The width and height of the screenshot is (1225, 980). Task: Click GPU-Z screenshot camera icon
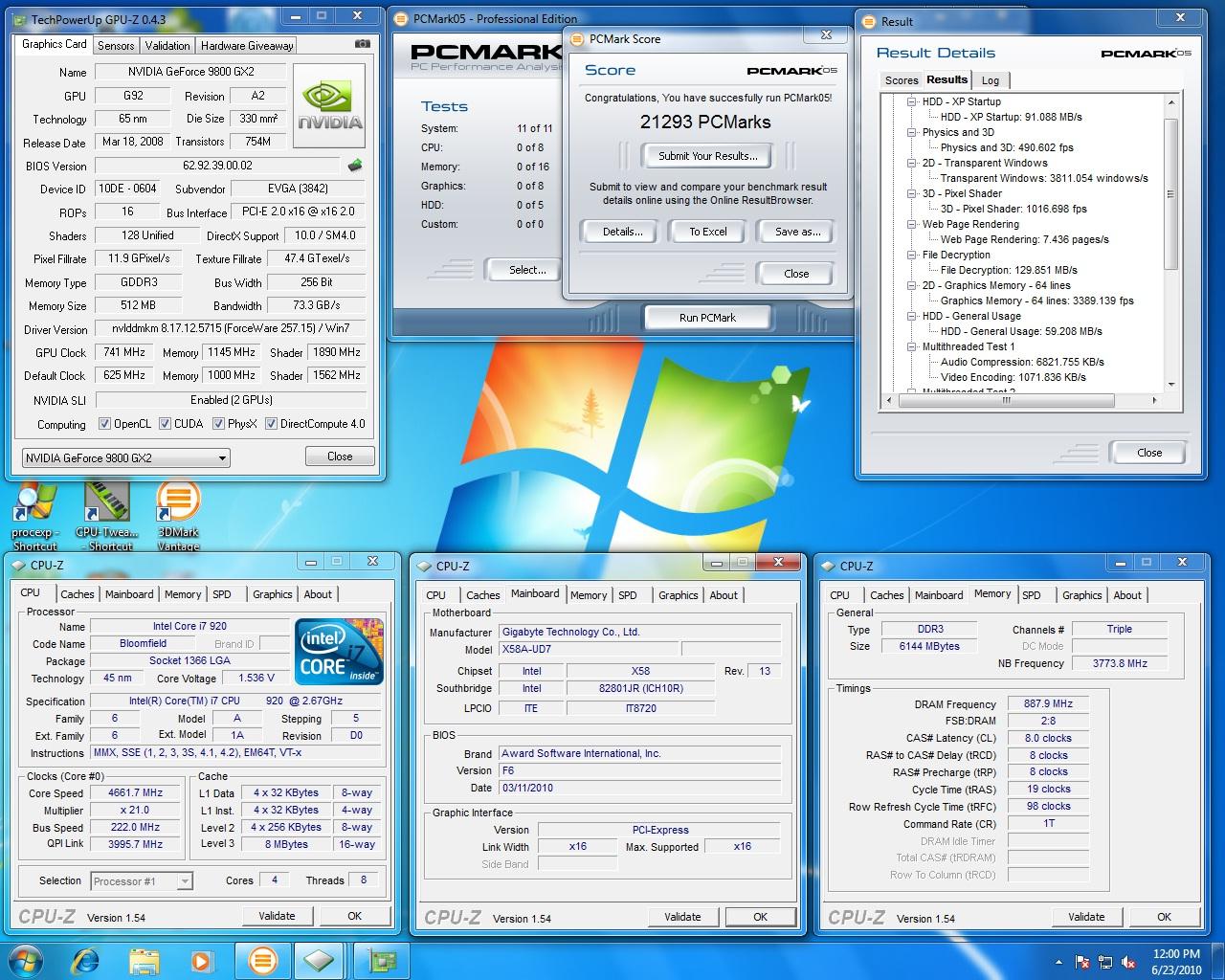pos(363,44)
